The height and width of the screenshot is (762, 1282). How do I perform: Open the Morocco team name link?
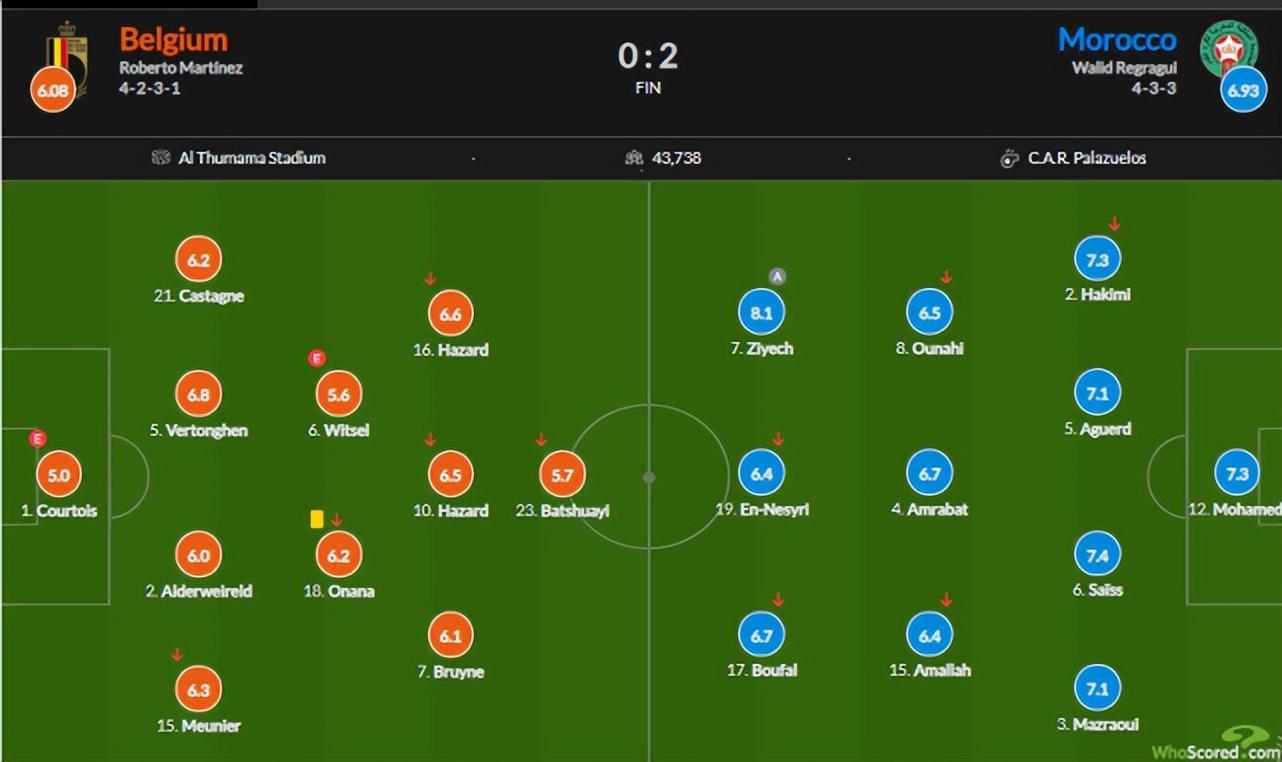pyautogui.click(x=1117, y=40)
